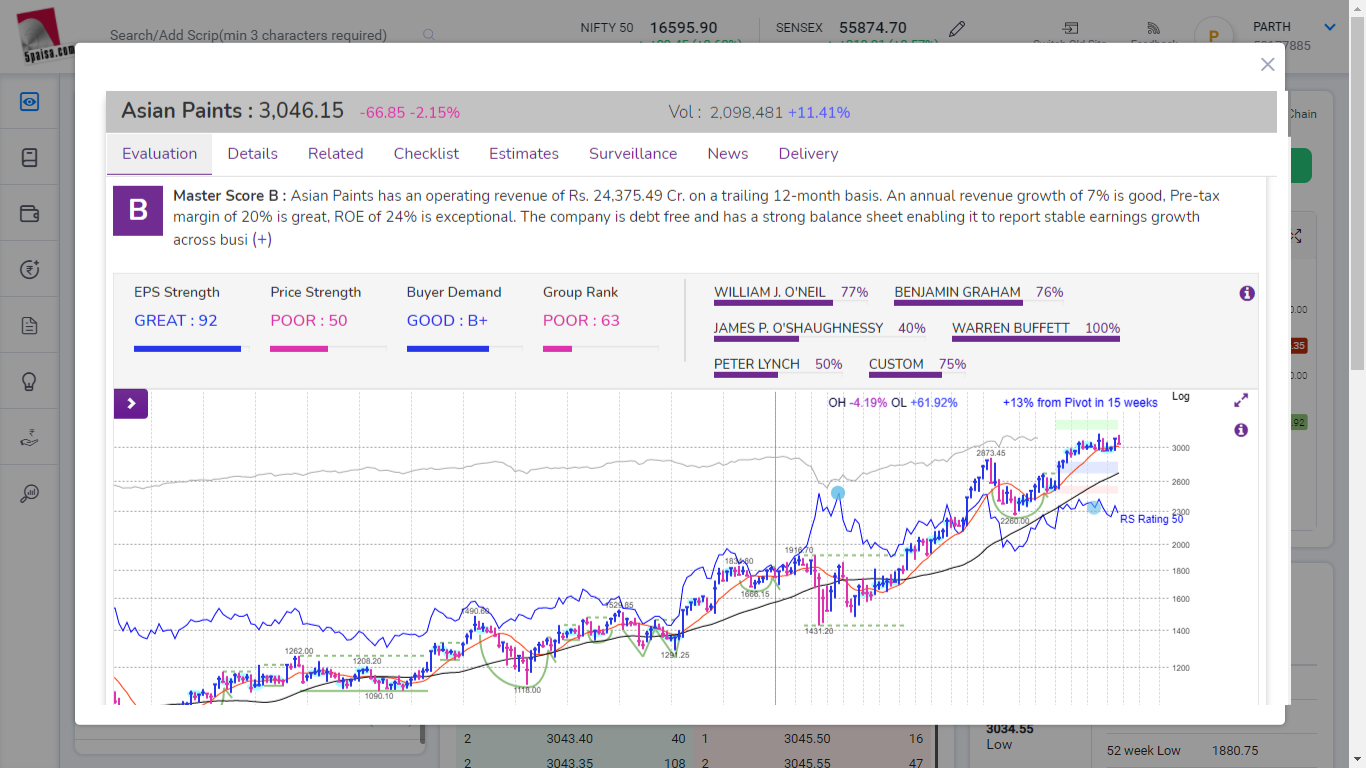Open the chart search icon in sidebar
This screenshot has width=1366, height=768.
(29, 493)
